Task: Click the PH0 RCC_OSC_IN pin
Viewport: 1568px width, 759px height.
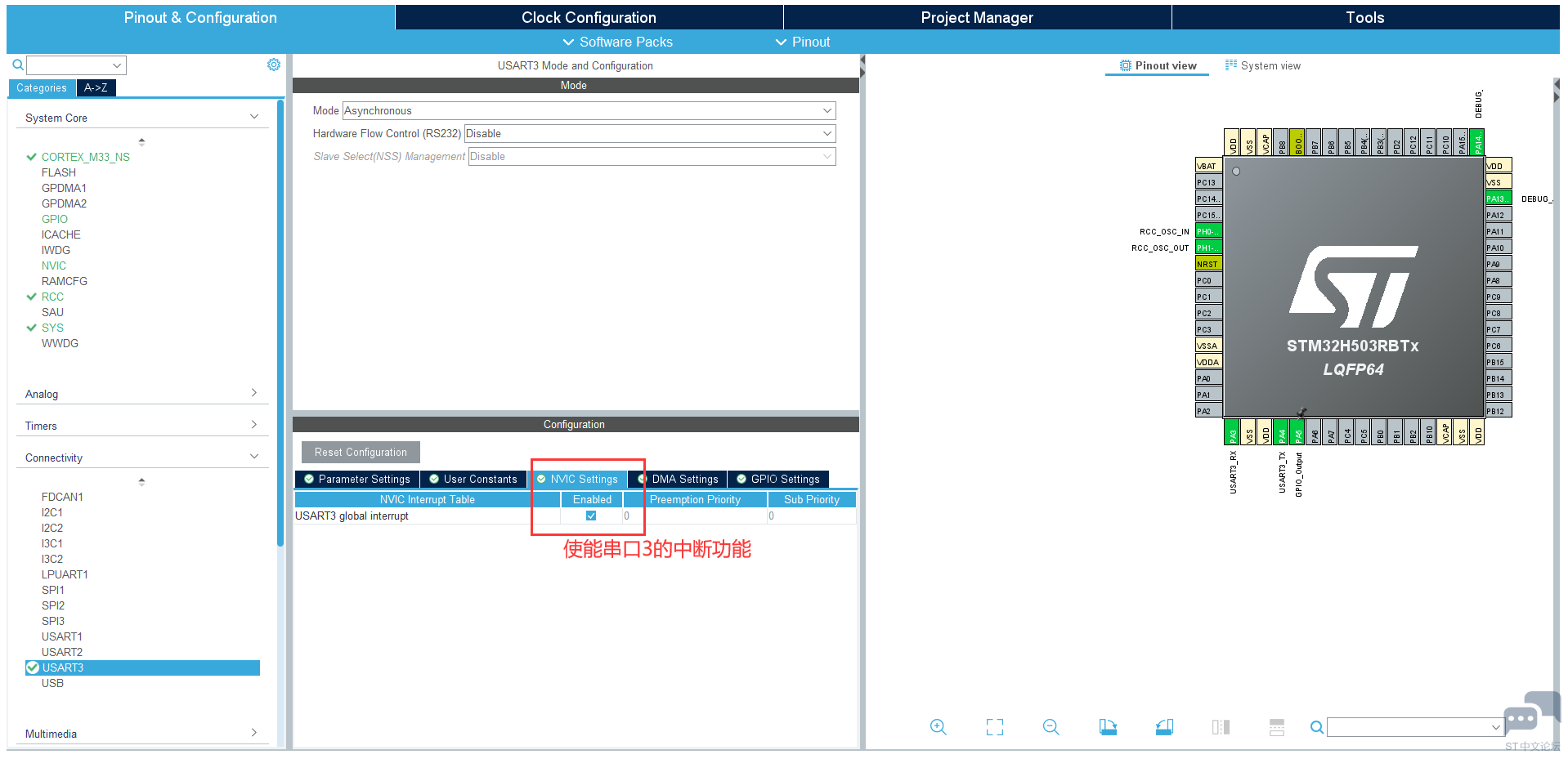Action: click(1209, 231)
